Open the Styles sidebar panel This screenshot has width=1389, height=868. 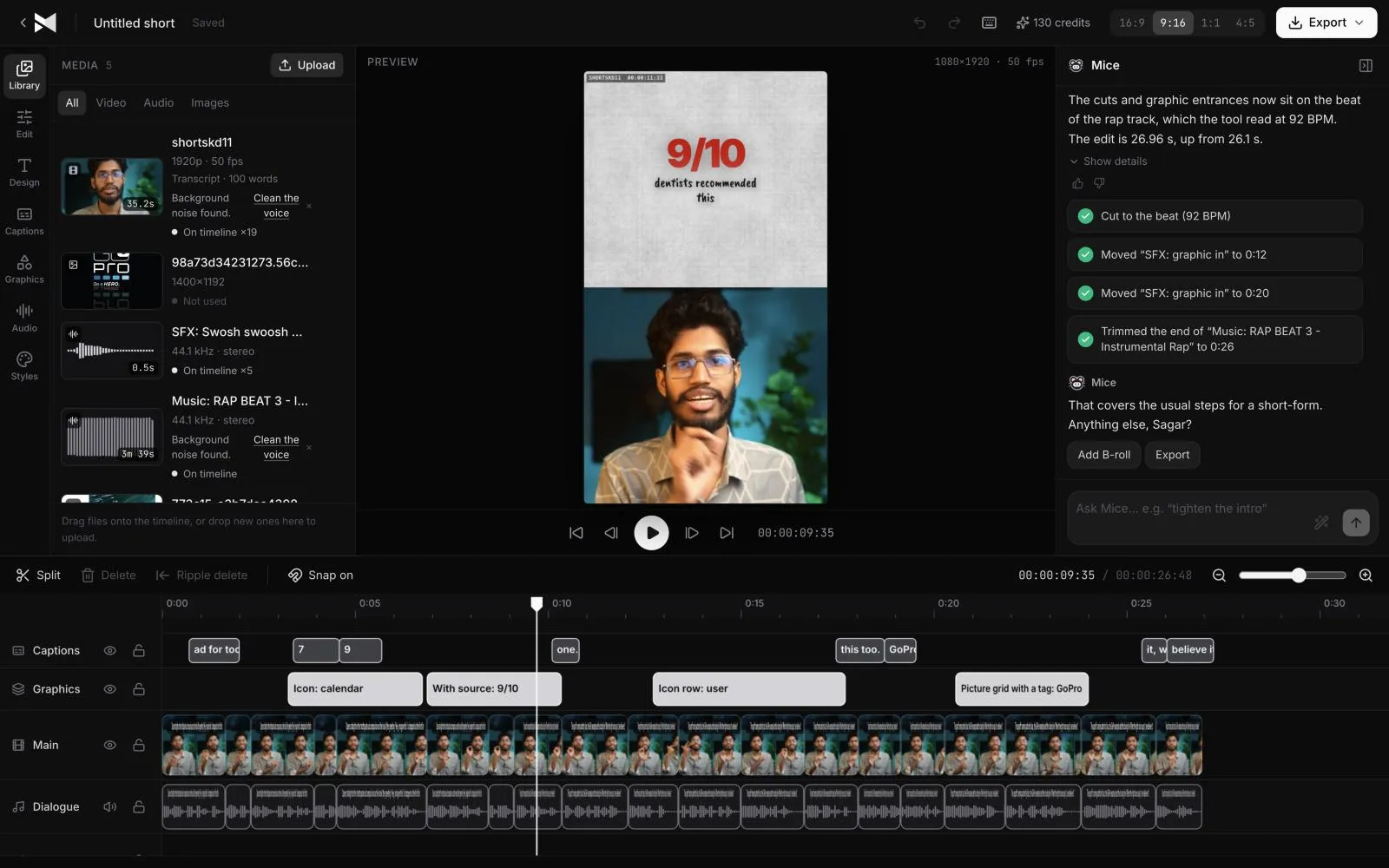click(x=24, y=366)
